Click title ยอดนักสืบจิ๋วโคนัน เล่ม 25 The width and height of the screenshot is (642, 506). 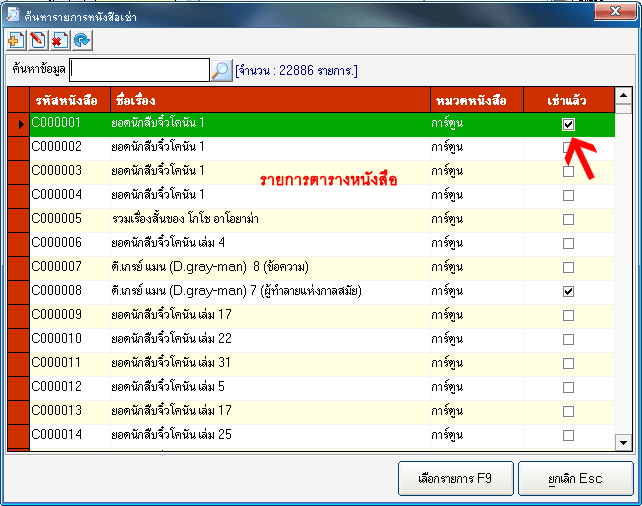[171, 434]
